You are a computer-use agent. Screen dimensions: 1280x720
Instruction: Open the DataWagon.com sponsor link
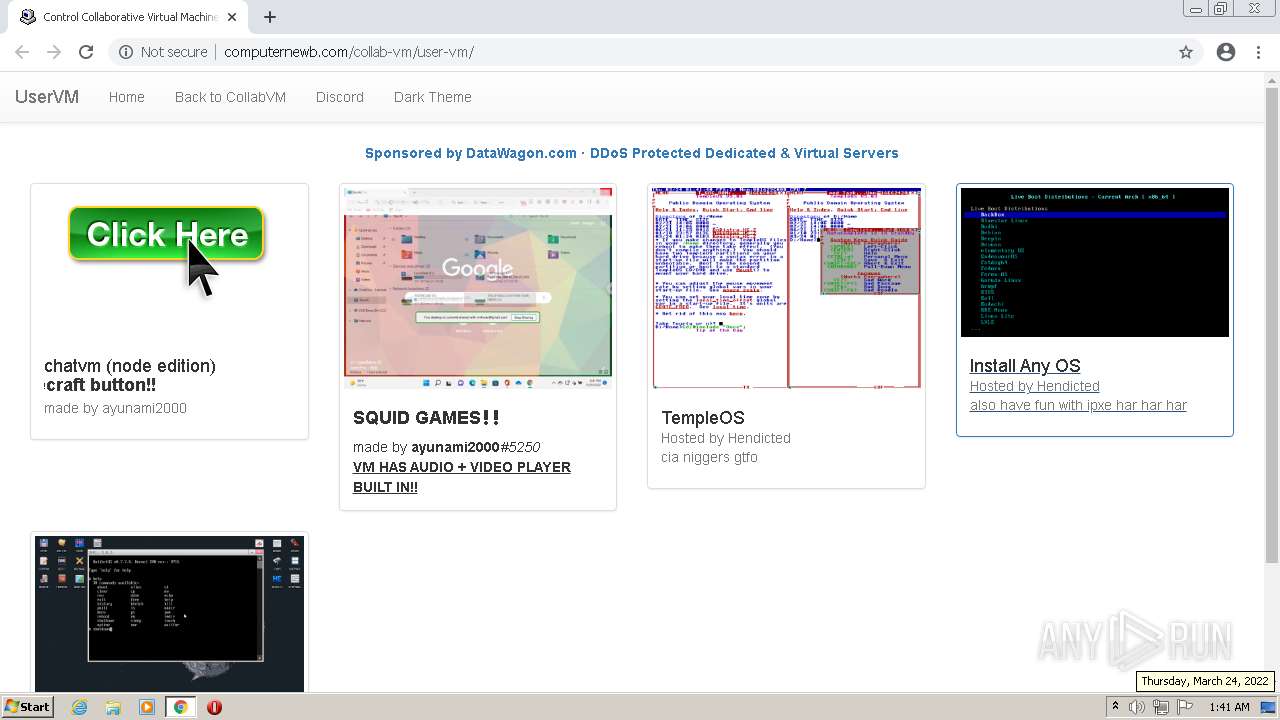(632, 153)
